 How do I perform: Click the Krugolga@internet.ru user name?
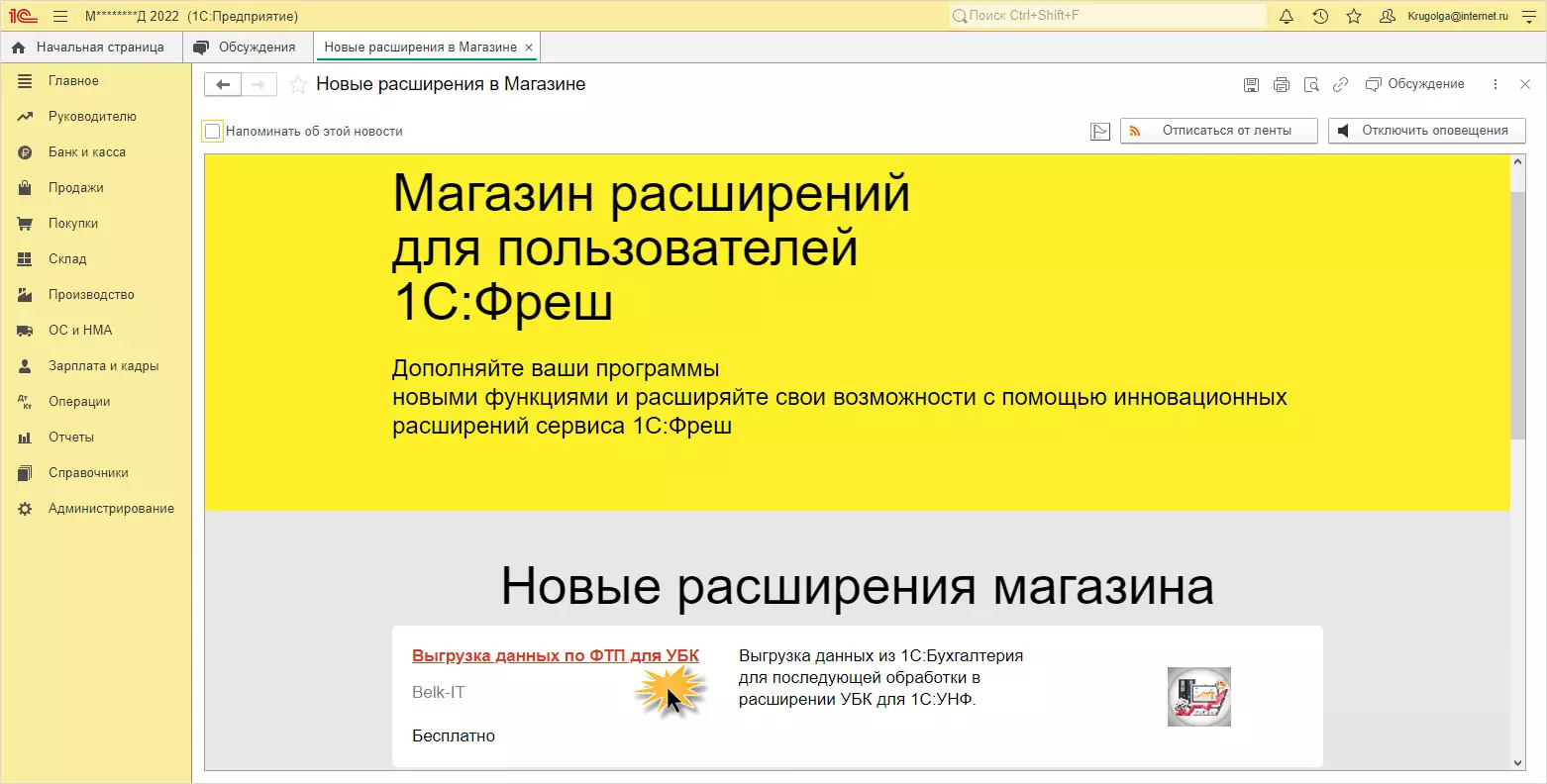[x=1458, y=16]
